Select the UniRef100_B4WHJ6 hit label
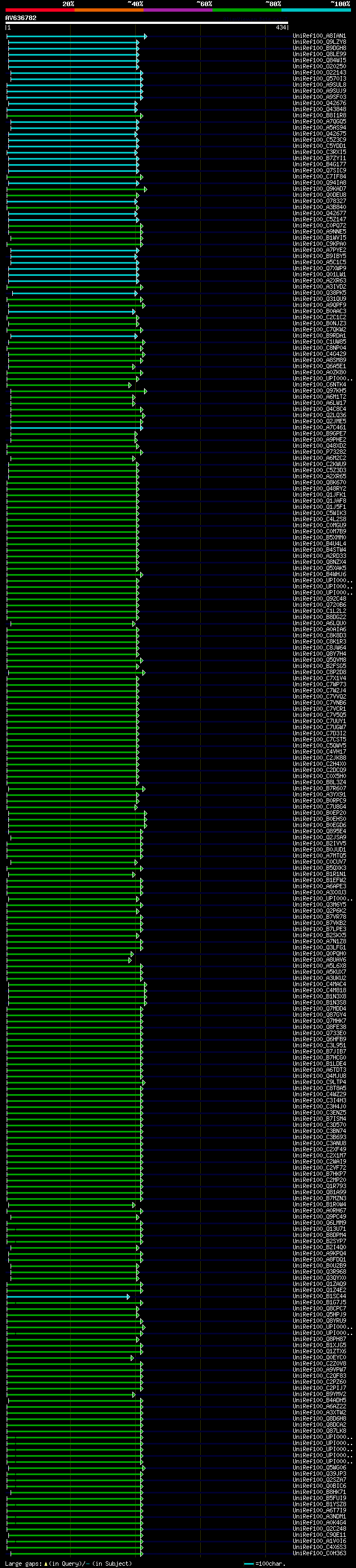 pyautogui.click(x=319, y=574)
